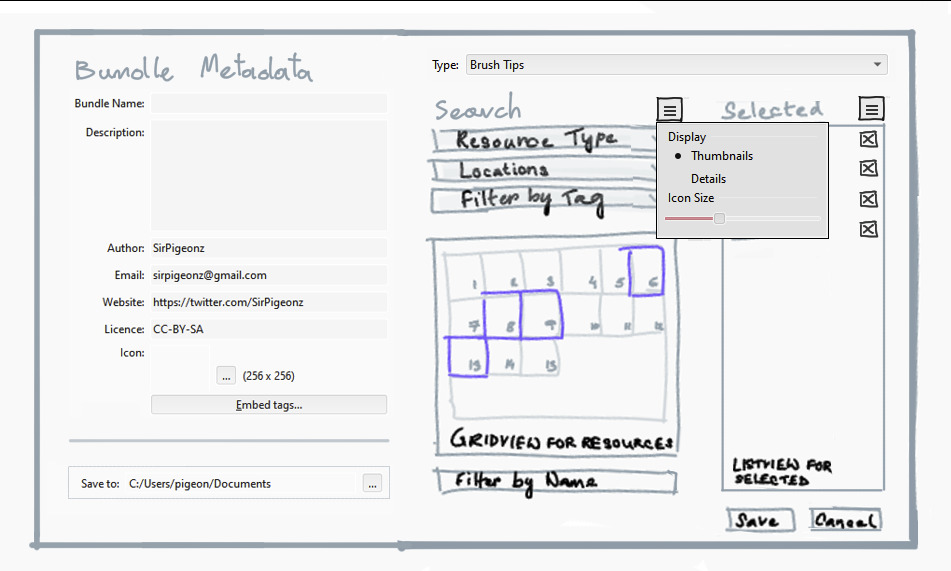
Task: Select highlighted resource cell 6 in grid
Action: point(647,271)
